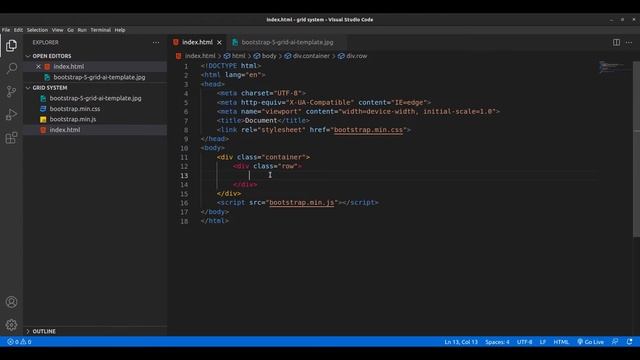
Task: Click Ln 13, Col 13 status entry
Action: [461, 342]
